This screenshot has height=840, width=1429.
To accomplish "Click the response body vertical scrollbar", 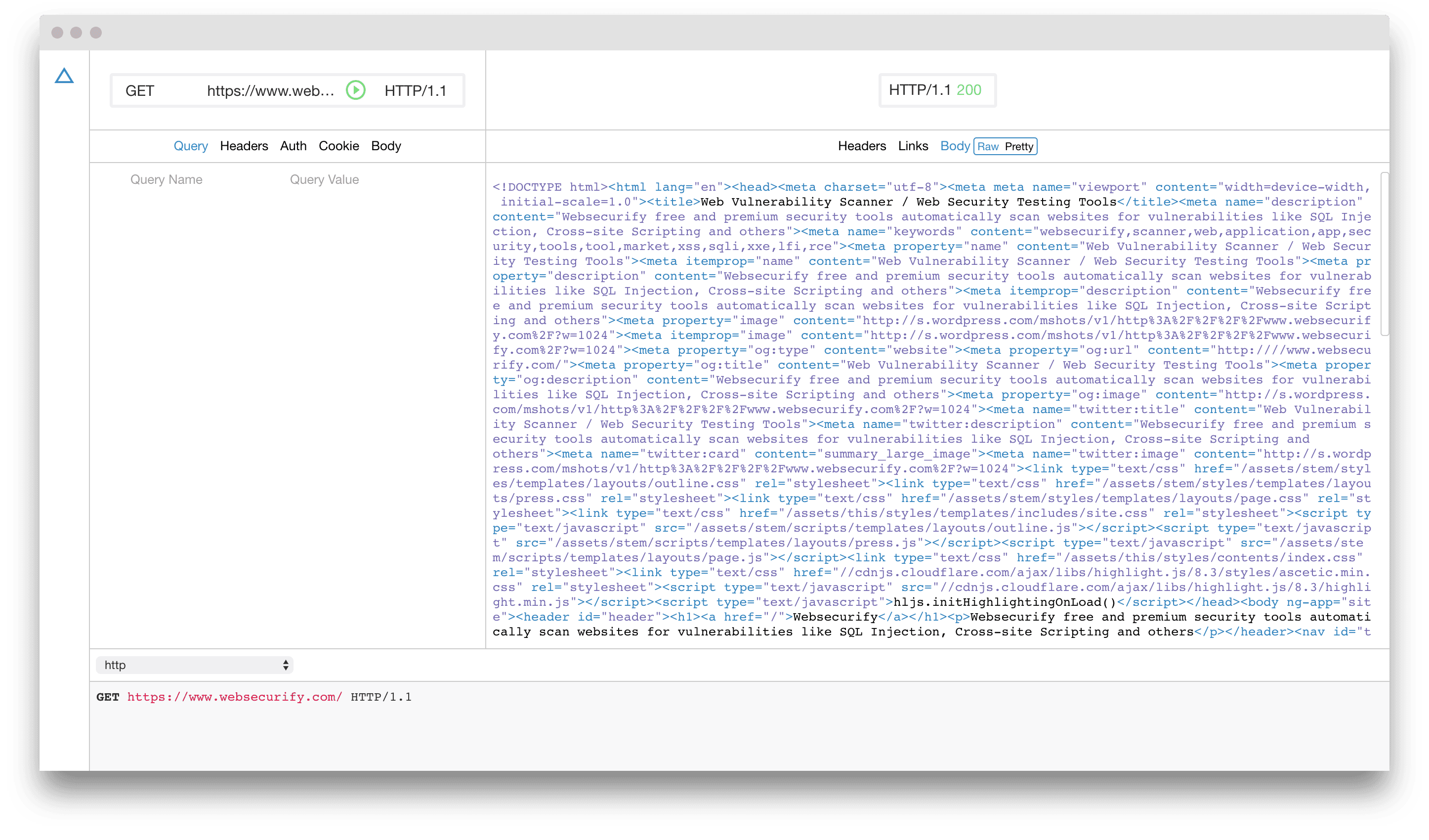I will [x=1384, y=254].
